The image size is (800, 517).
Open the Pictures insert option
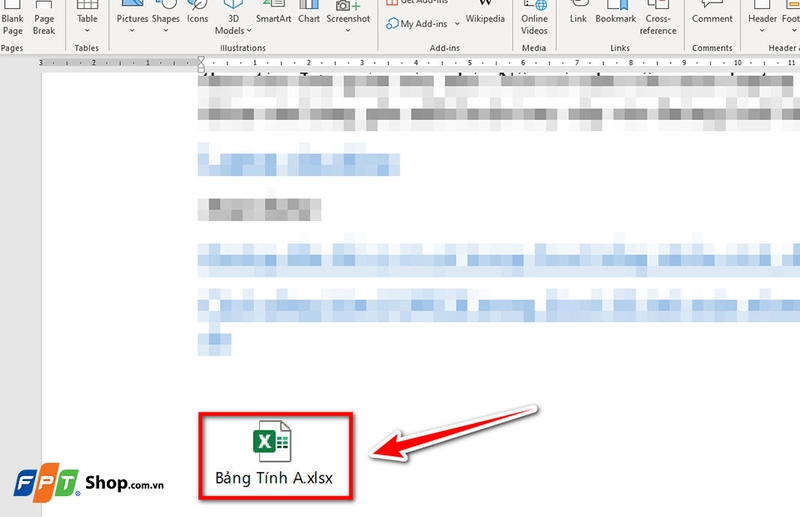coord(132,15)
